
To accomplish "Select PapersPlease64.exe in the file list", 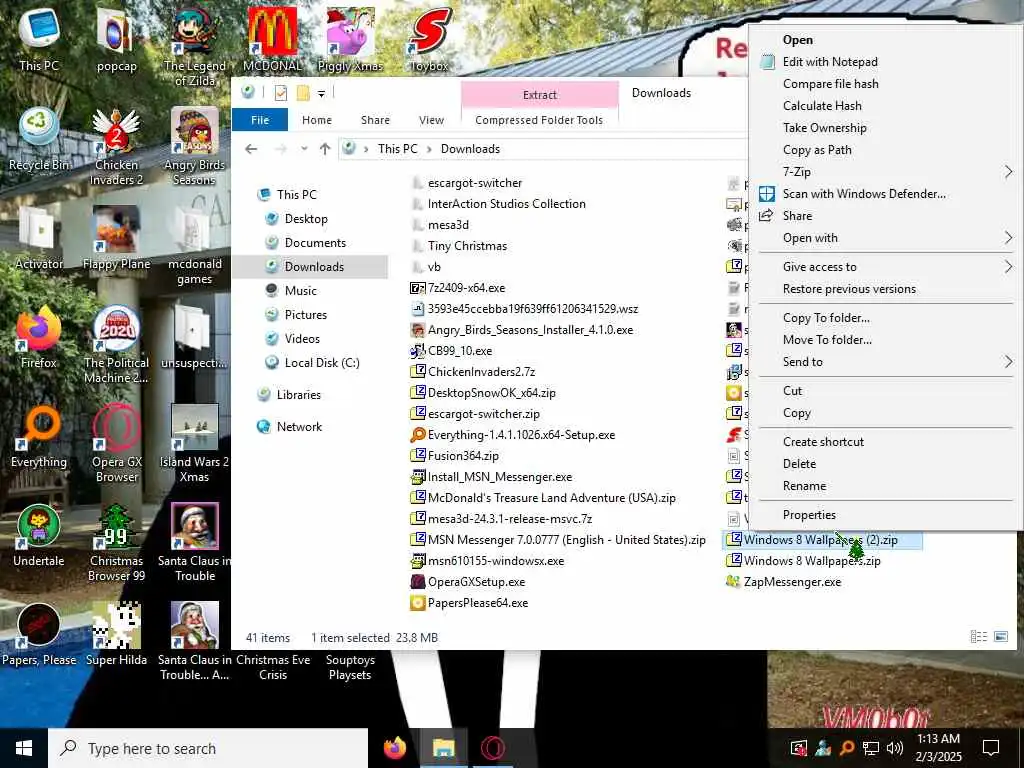I will tap(477, 603).
